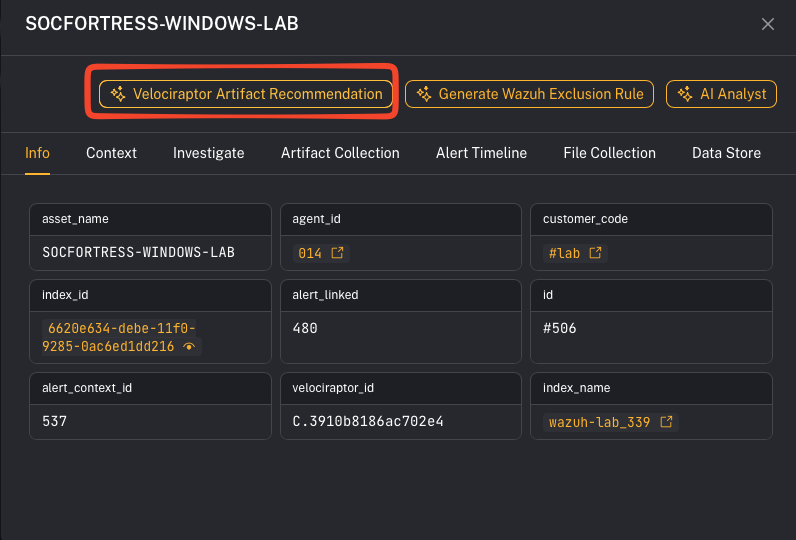Viewport: 796px width, 540px height.
Task: Launch the AI Analyst
Action: (x=721, y=94)
